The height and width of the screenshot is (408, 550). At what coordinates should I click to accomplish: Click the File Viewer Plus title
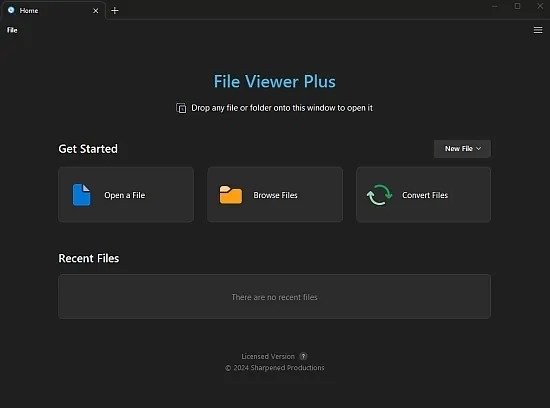pos(275,81)
